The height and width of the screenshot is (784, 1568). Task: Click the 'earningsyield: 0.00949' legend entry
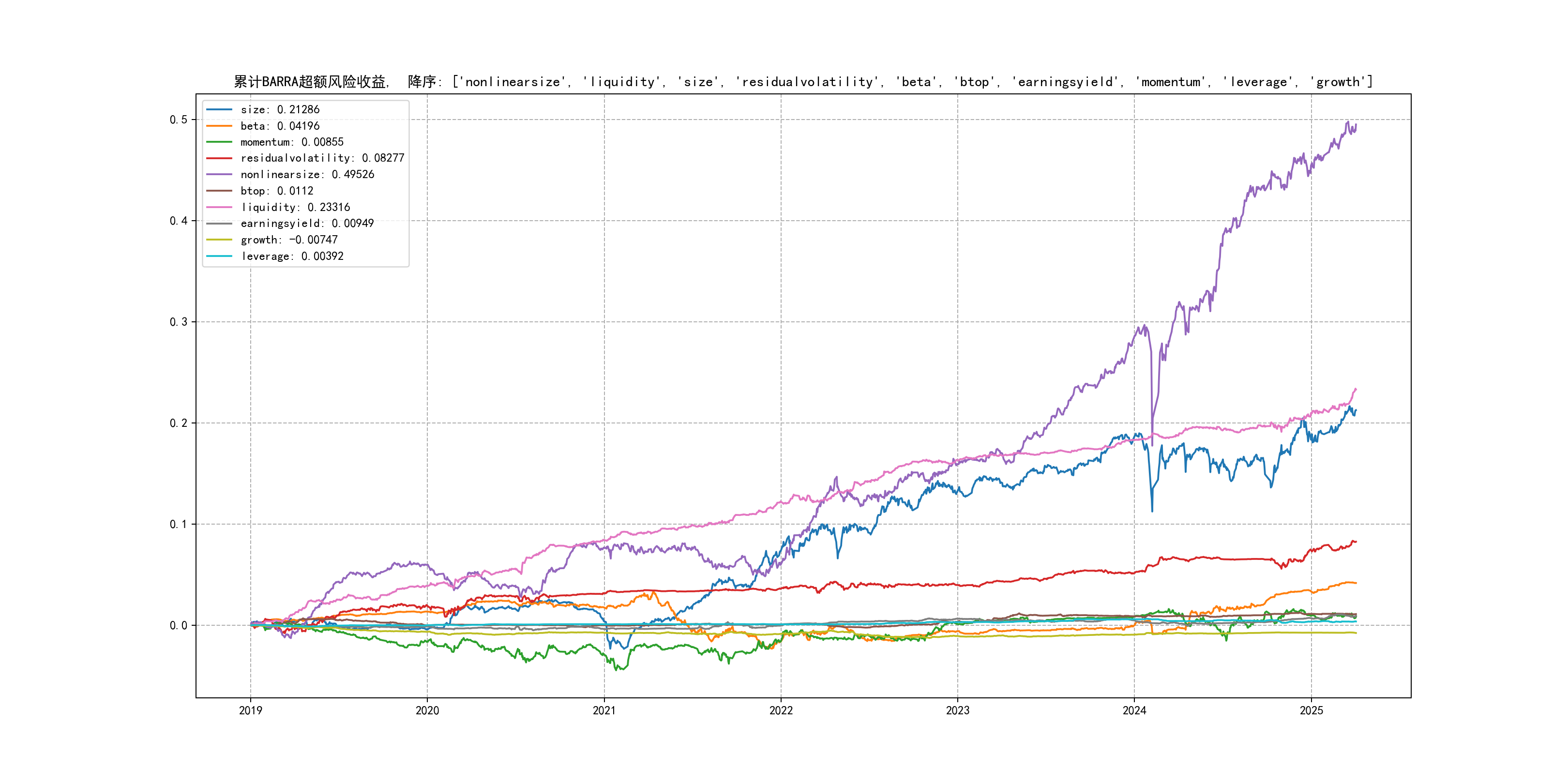307,224
